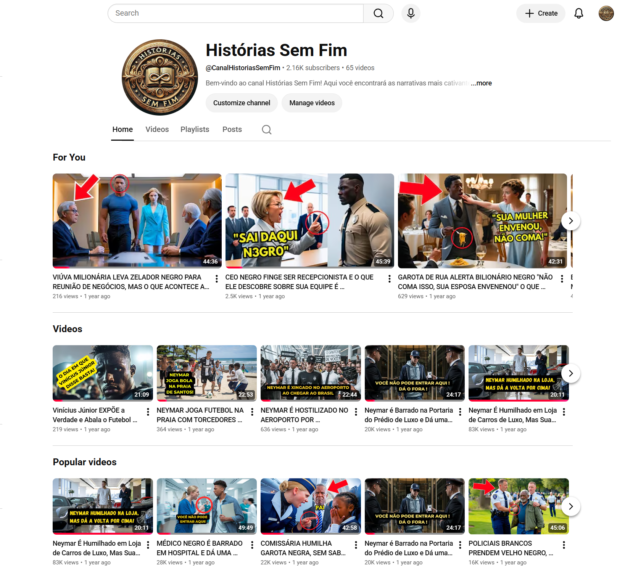The width and height of the screenshot is (625, 585).
Task: Click the 65 videos count text
Action: click(360, 68)
